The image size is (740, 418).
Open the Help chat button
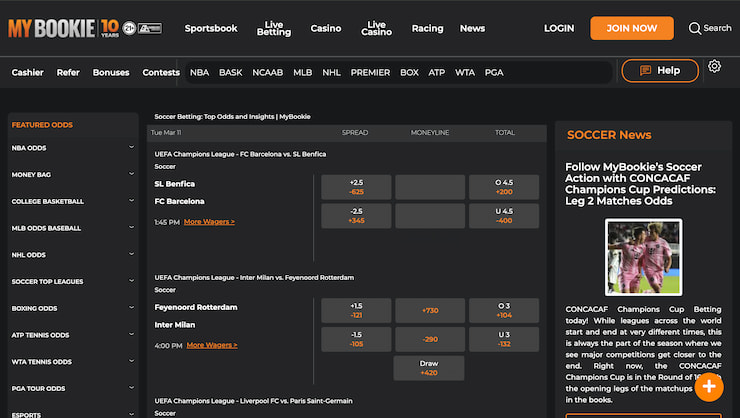(x=660, y=71)
